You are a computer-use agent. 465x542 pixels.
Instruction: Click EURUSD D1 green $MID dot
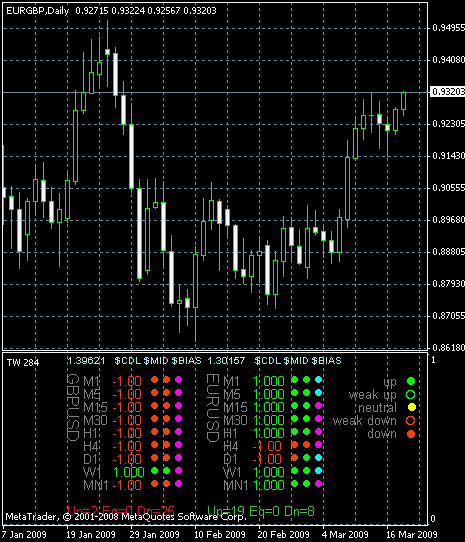[306, 457]
